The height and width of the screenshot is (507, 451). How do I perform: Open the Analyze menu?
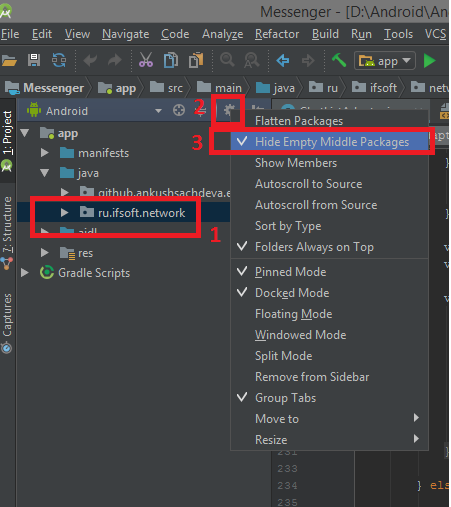222,34
